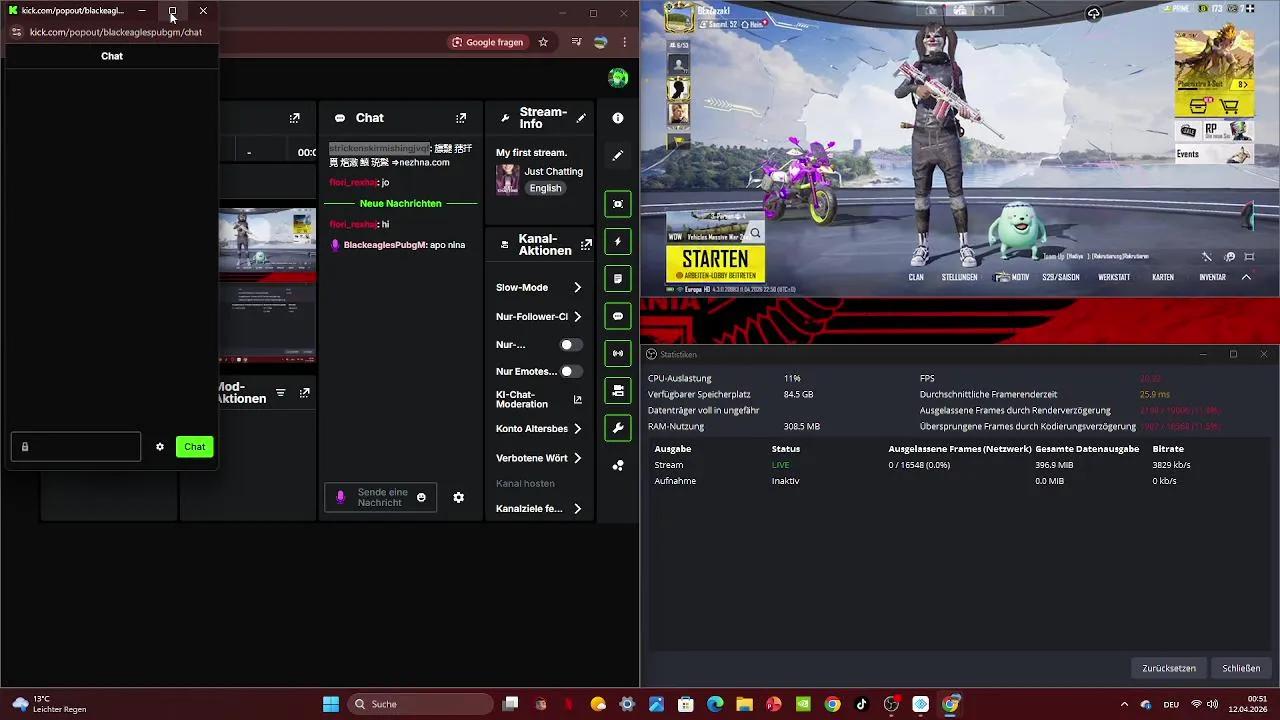
Task: Pop out the Chat panel in Kick dashboard
Action: pyautogui.click(x=461, y=118)
